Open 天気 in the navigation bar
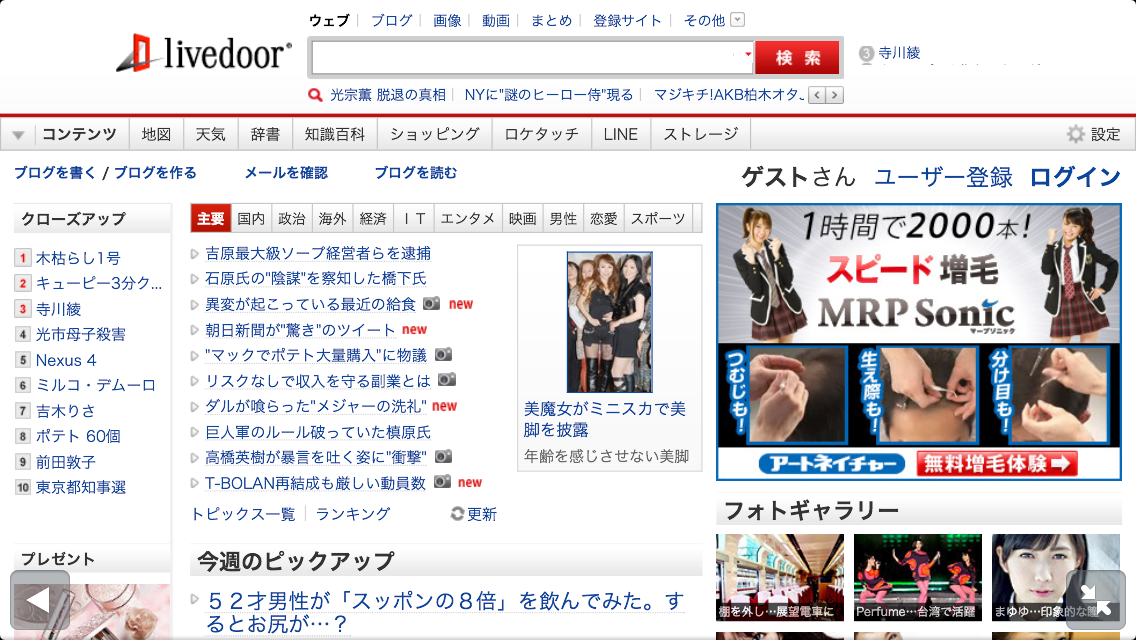Screen dimensions: 1136x640 211,134
